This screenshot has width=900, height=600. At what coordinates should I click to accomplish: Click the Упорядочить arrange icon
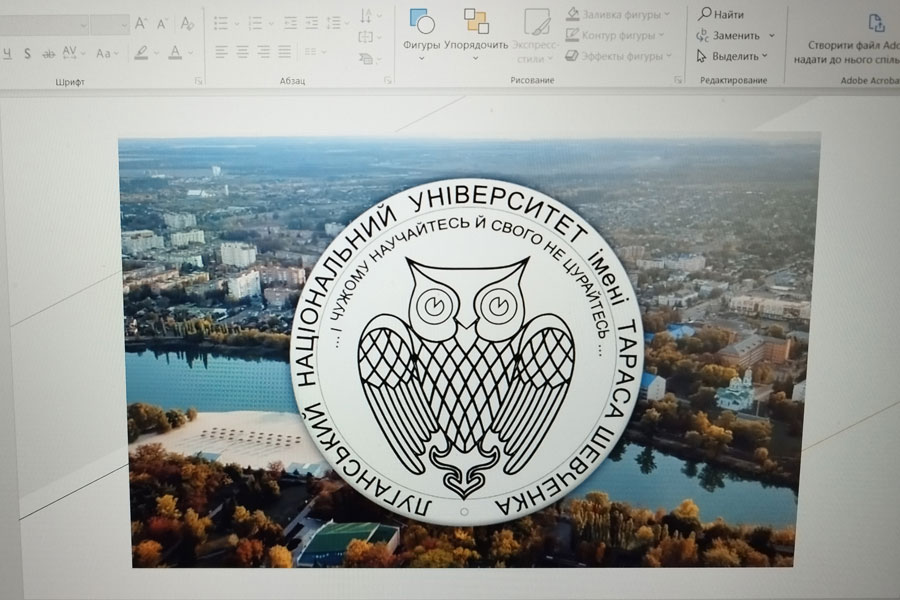pyautogui.click(x=476, y=29)
